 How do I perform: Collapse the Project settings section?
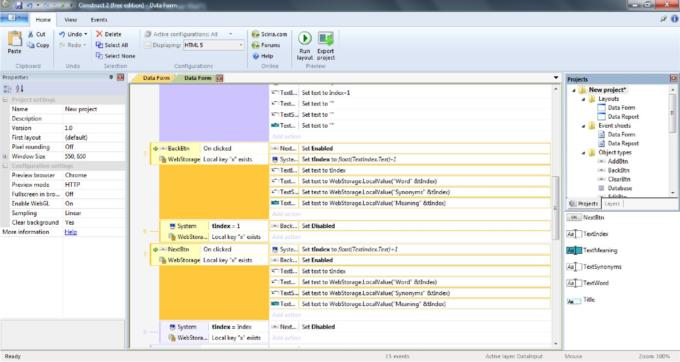point(5,100)
